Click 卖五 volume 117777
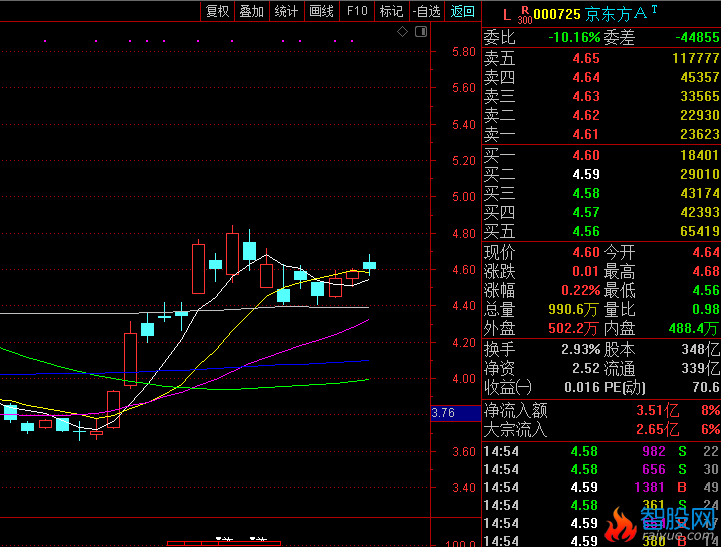The width and height of the screenshot is (721, 547). click(696, 58)
